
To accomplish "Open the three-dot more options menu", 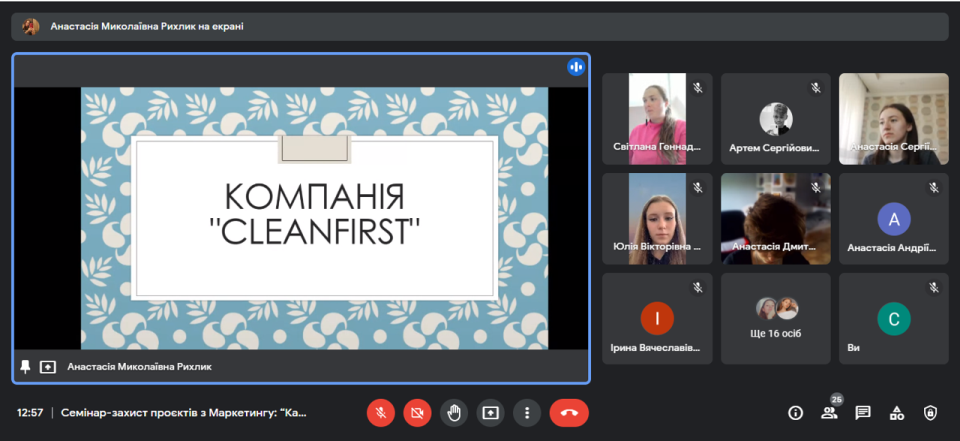I will (x=527, y=412).
